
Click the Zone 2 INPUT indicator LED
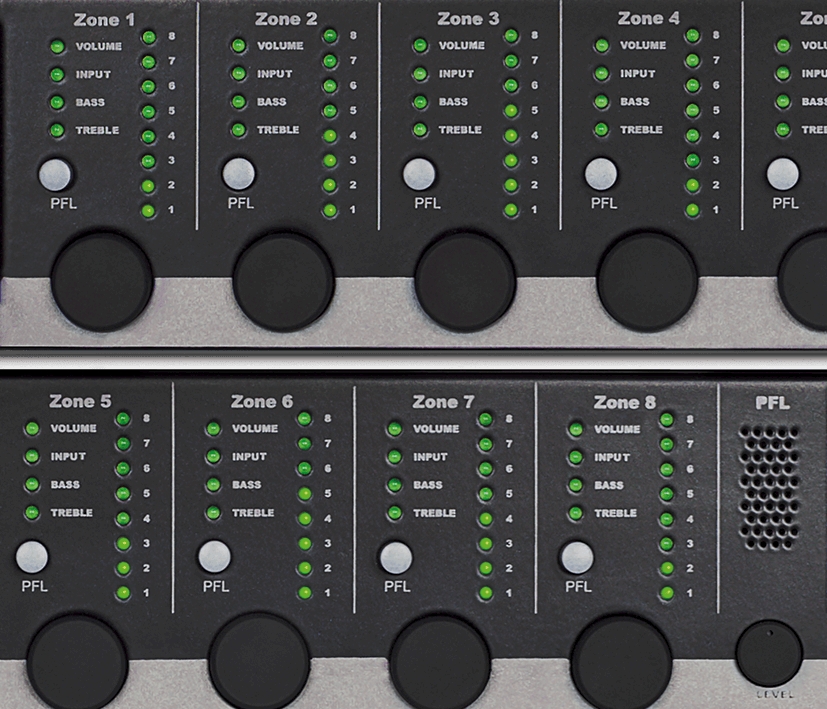pyautogui.click(x=238, y=74)
